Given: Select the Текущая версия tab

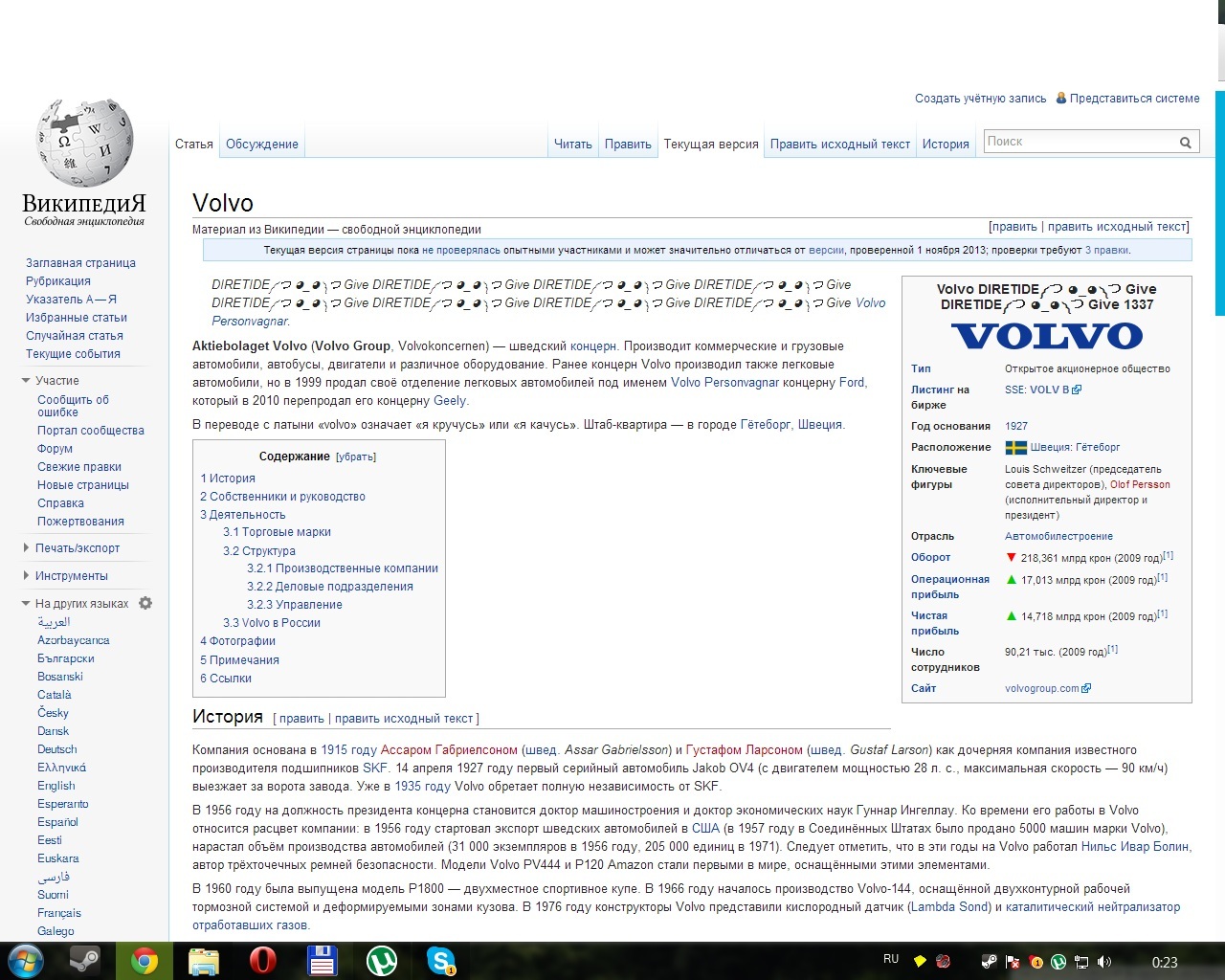Looking at the screenshot, I should 711,145.
